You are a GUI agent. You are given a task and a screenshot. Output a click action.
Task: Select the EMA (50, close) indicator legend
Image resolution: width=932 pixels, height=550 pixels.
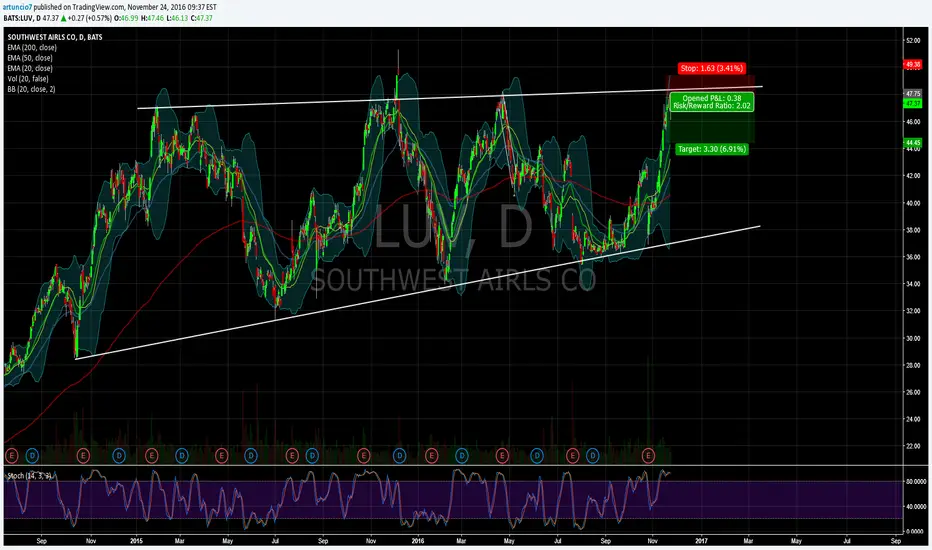[x=30, y=58]
